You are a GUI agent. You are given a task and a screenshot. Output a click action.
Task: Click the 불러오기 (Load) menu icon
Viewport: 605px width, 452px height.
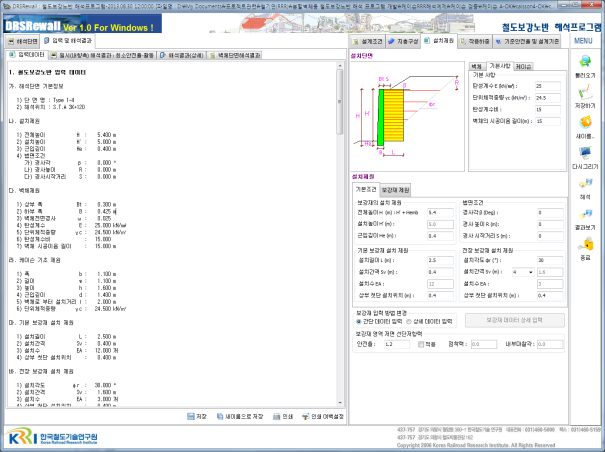585,61
